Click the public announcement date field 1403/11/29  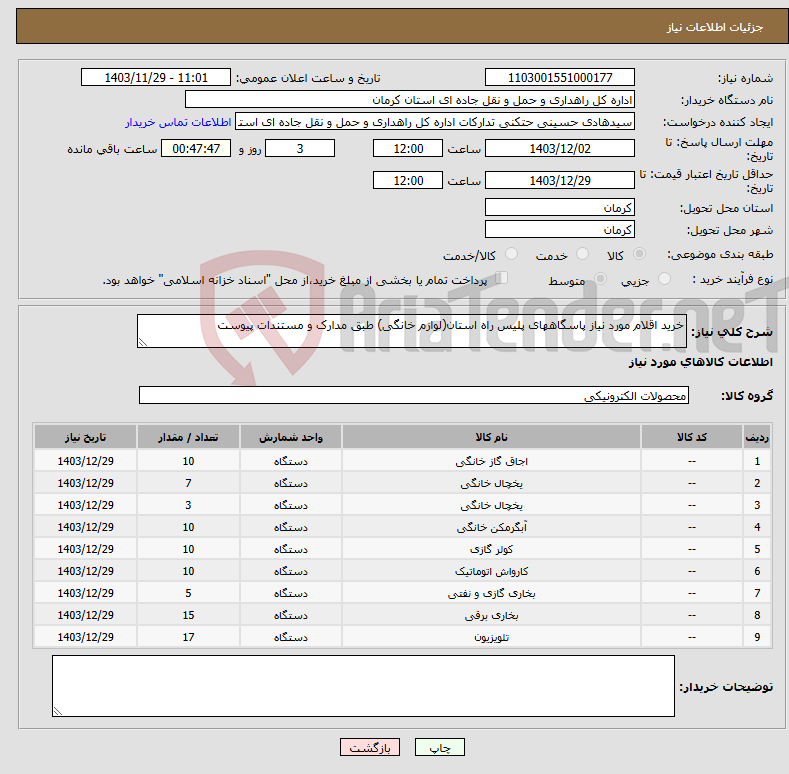pyautogui.click(x=156, y=78)
